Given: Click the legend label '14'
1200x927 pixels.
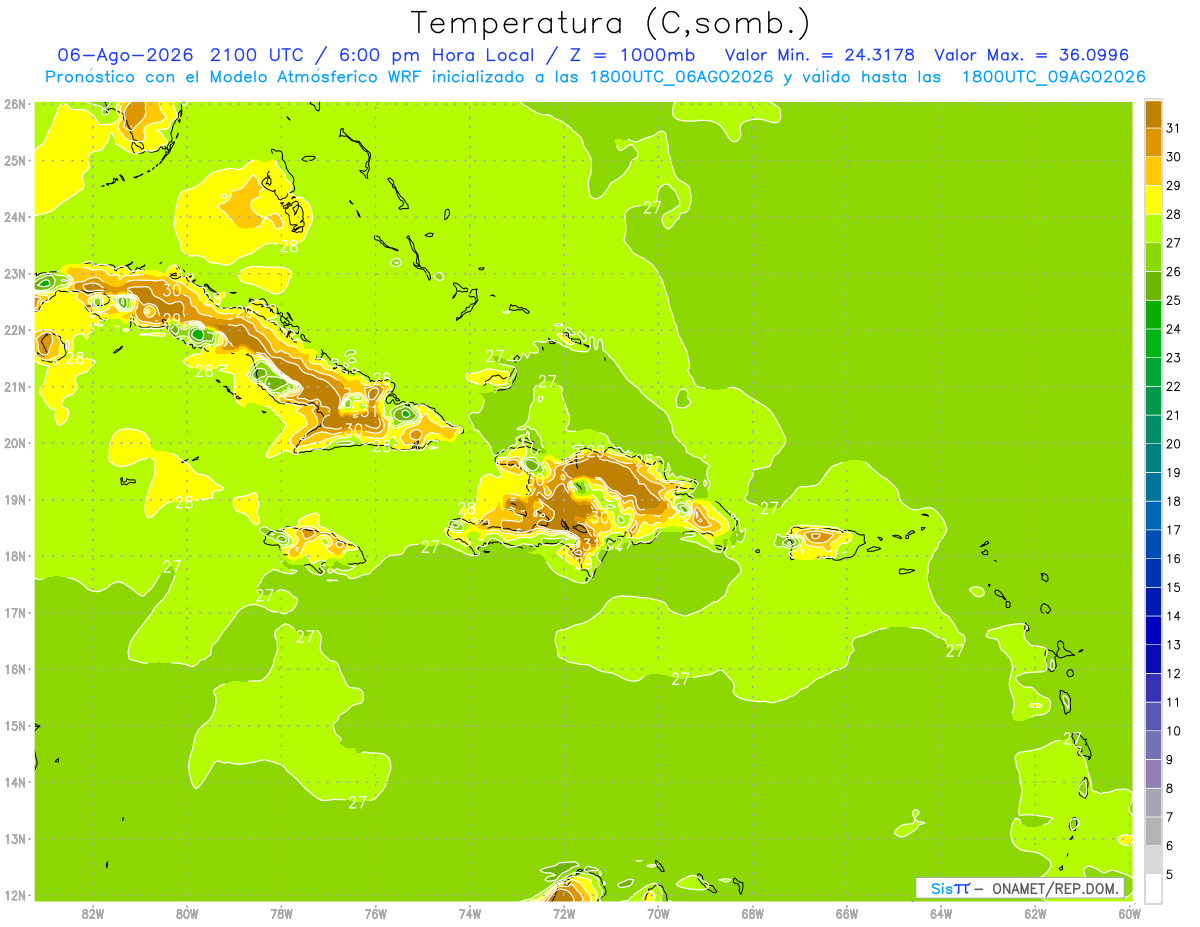Looking at the screenshot, I should click(x=1174, y=616).
